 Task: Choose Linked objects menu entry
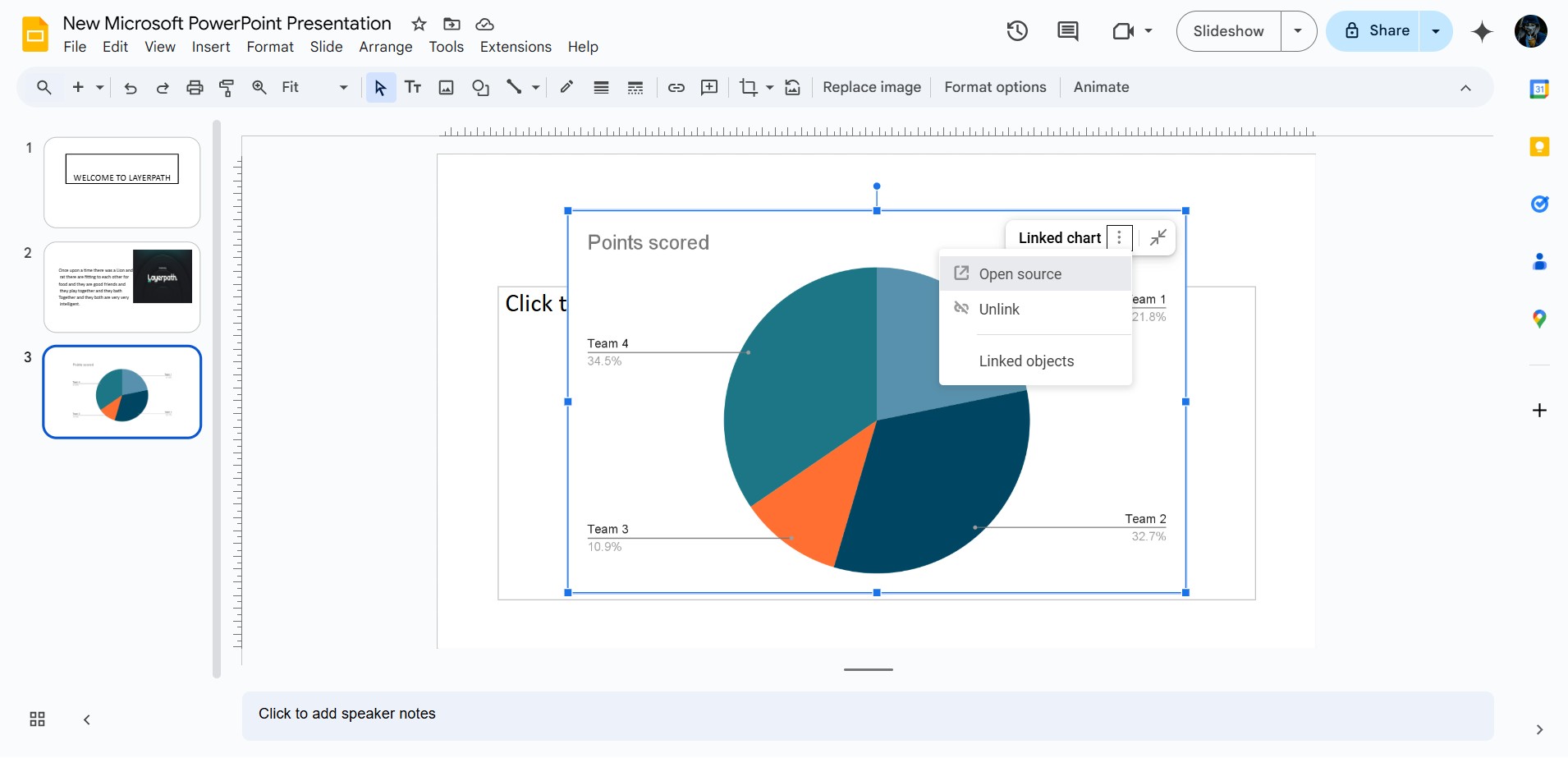(1035, 361)
